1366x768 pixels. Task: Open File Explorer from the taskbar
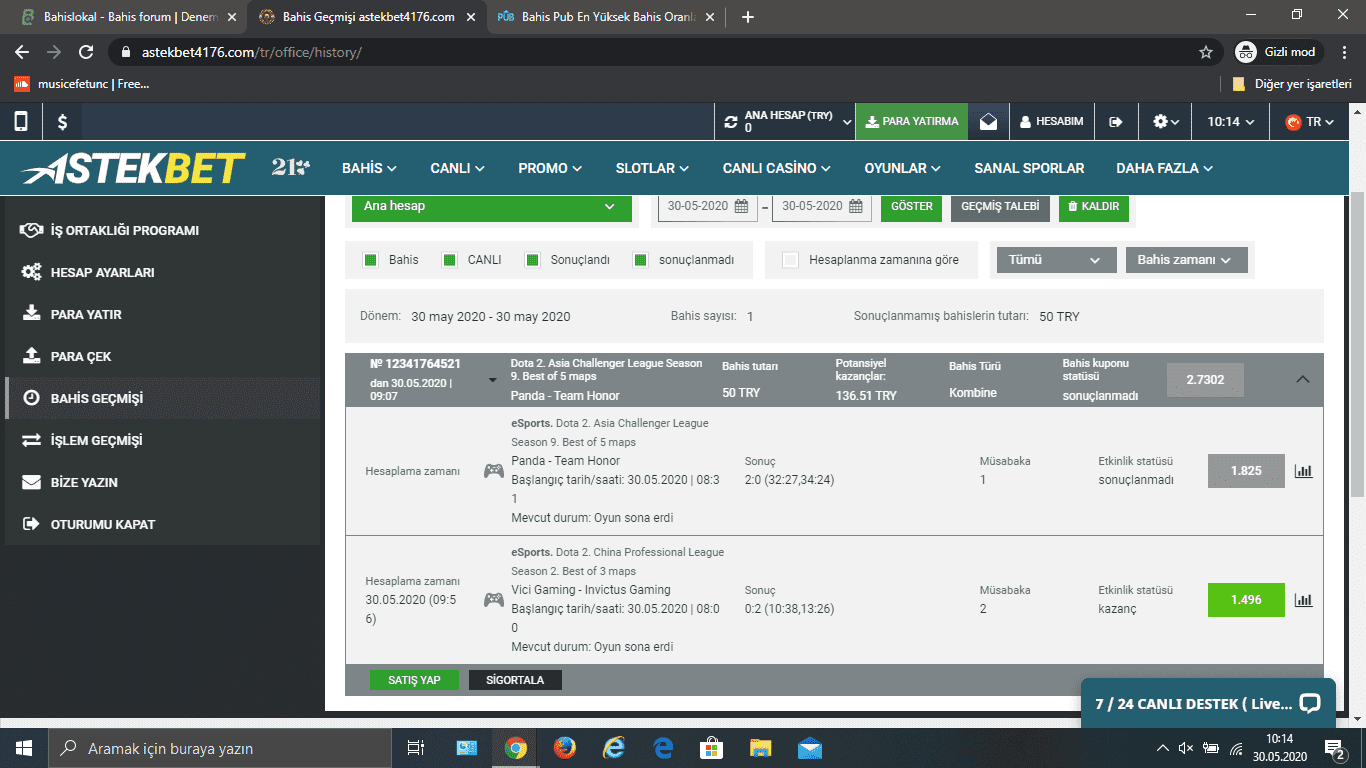pyautogui.click(x=760, y=747)
